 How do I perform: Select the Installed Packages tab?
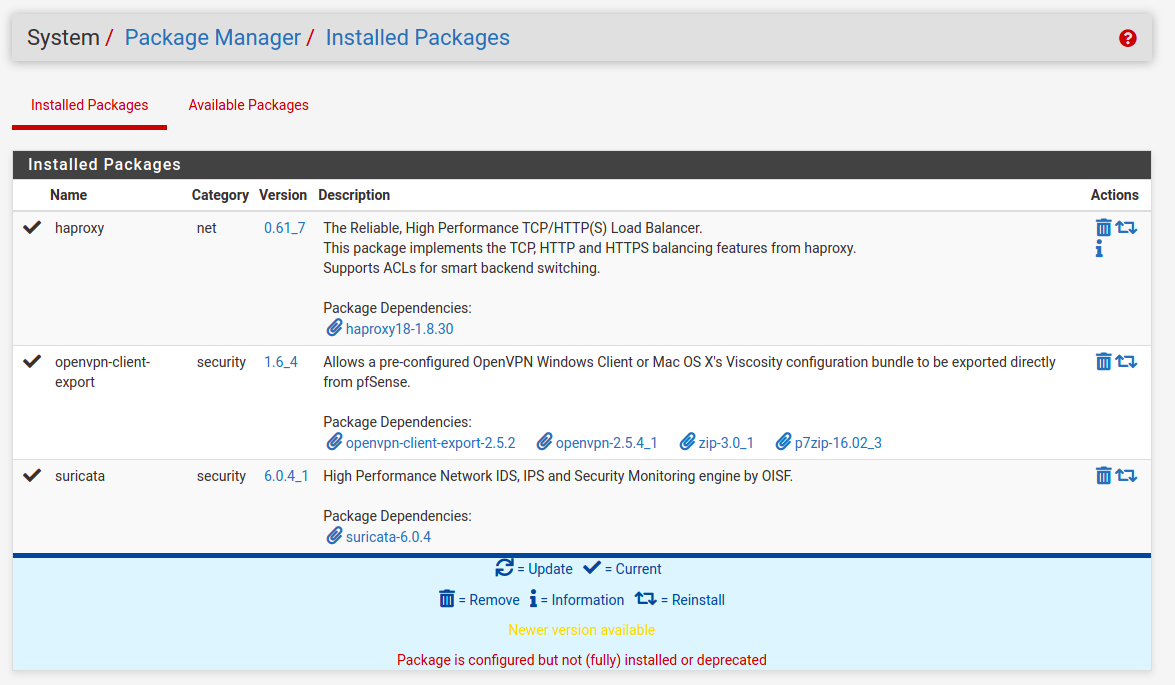[x=89, y=105]
